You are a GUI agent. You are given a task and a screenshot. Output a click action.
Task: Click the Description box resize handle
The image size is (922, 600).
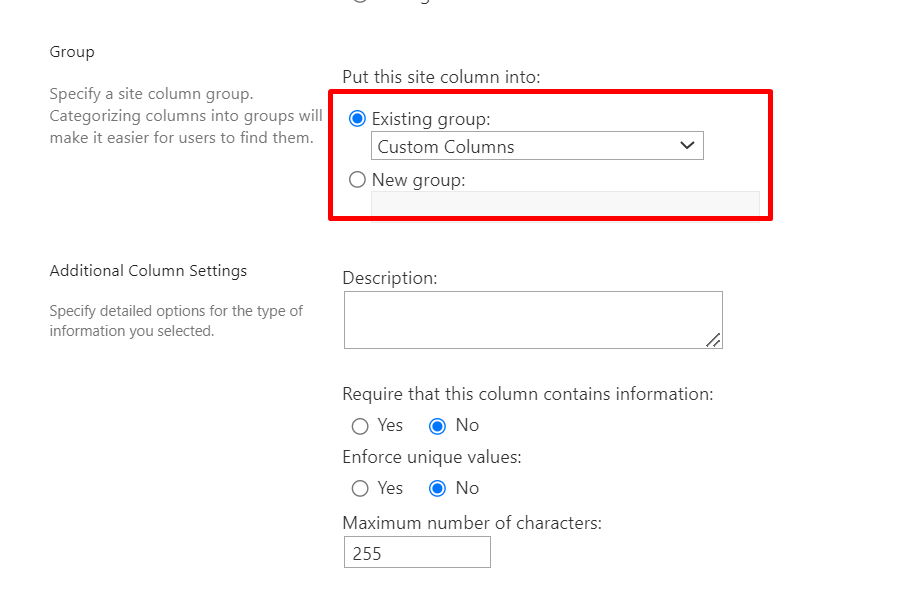click(x=713, y=340)
